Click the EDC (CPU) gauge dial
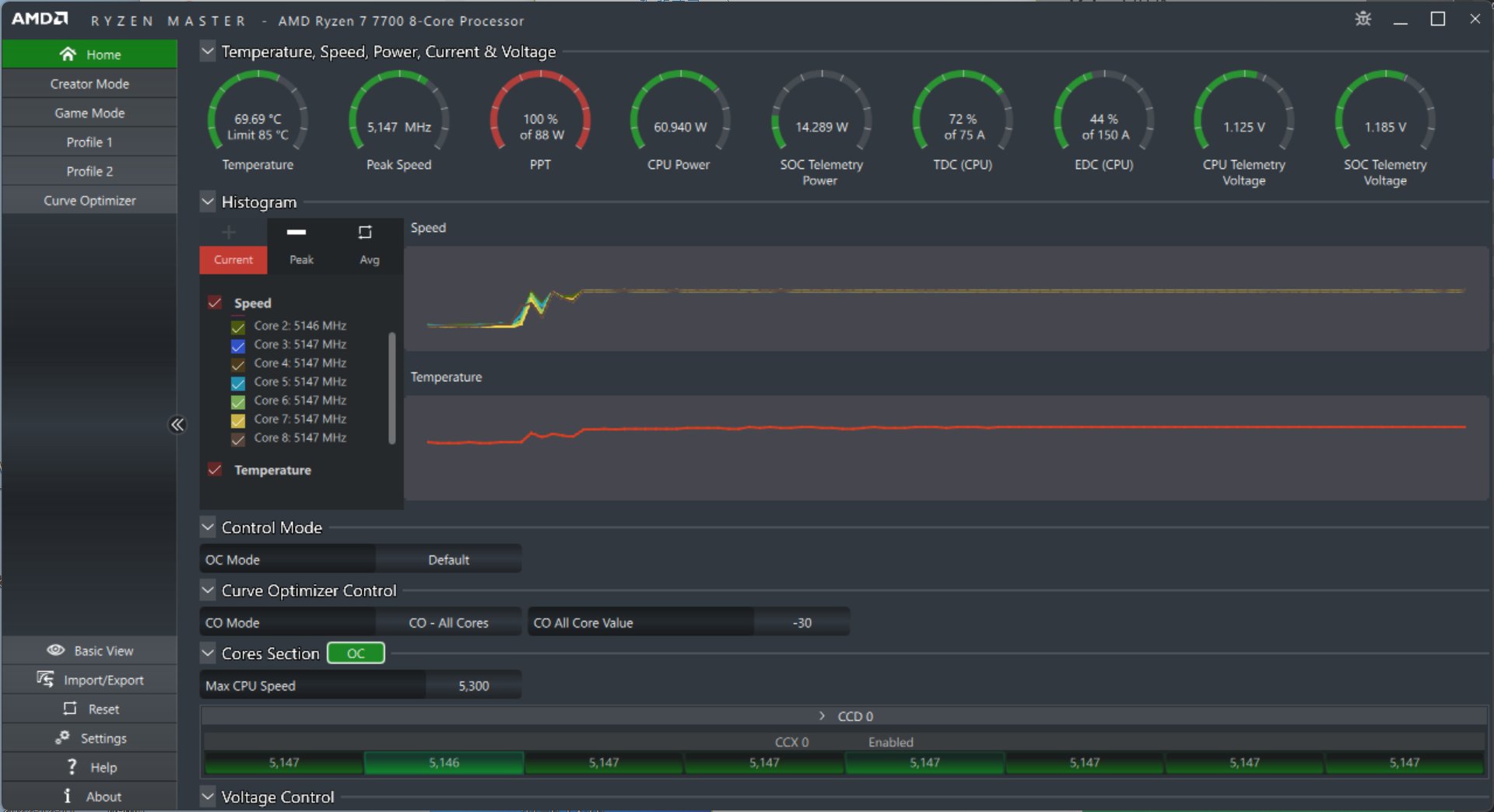The image size is (1494, 812). [x=1104, y=113]
